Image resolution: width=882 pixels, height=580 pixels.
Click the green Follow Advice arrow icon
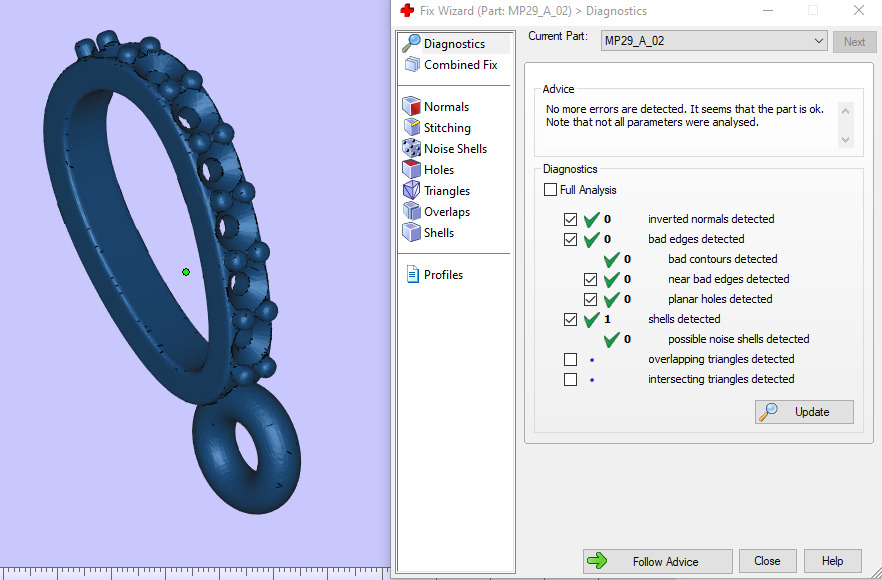pos(597,561)
